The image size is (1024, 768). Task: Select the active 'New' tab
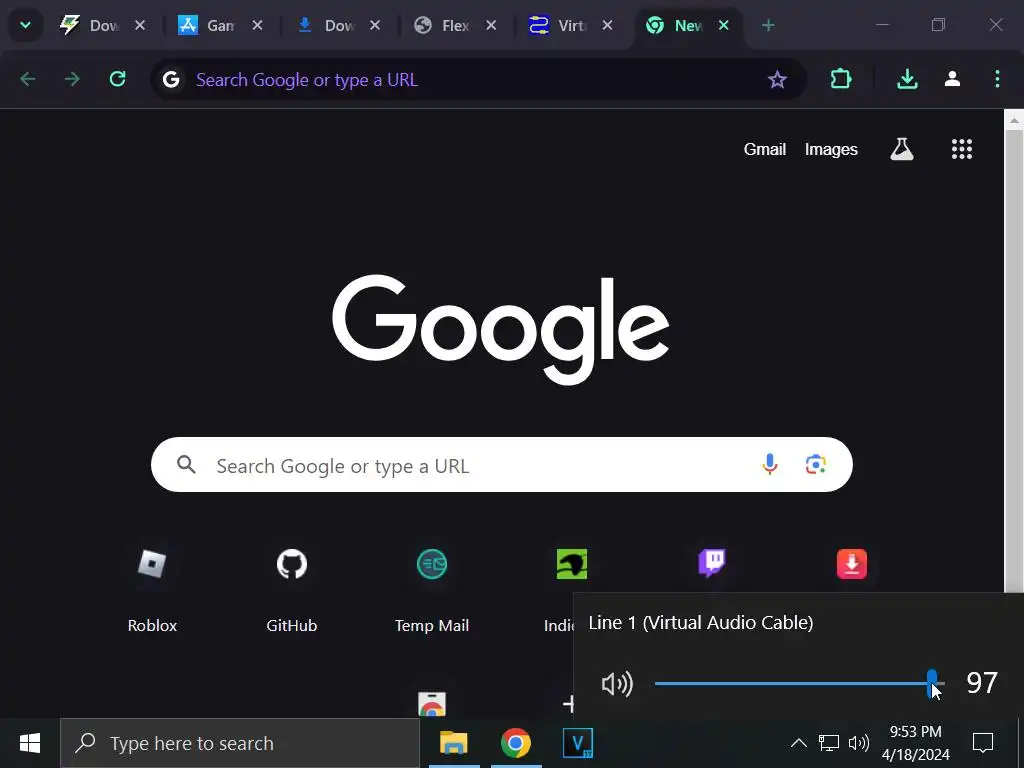[x=689, y=25]
